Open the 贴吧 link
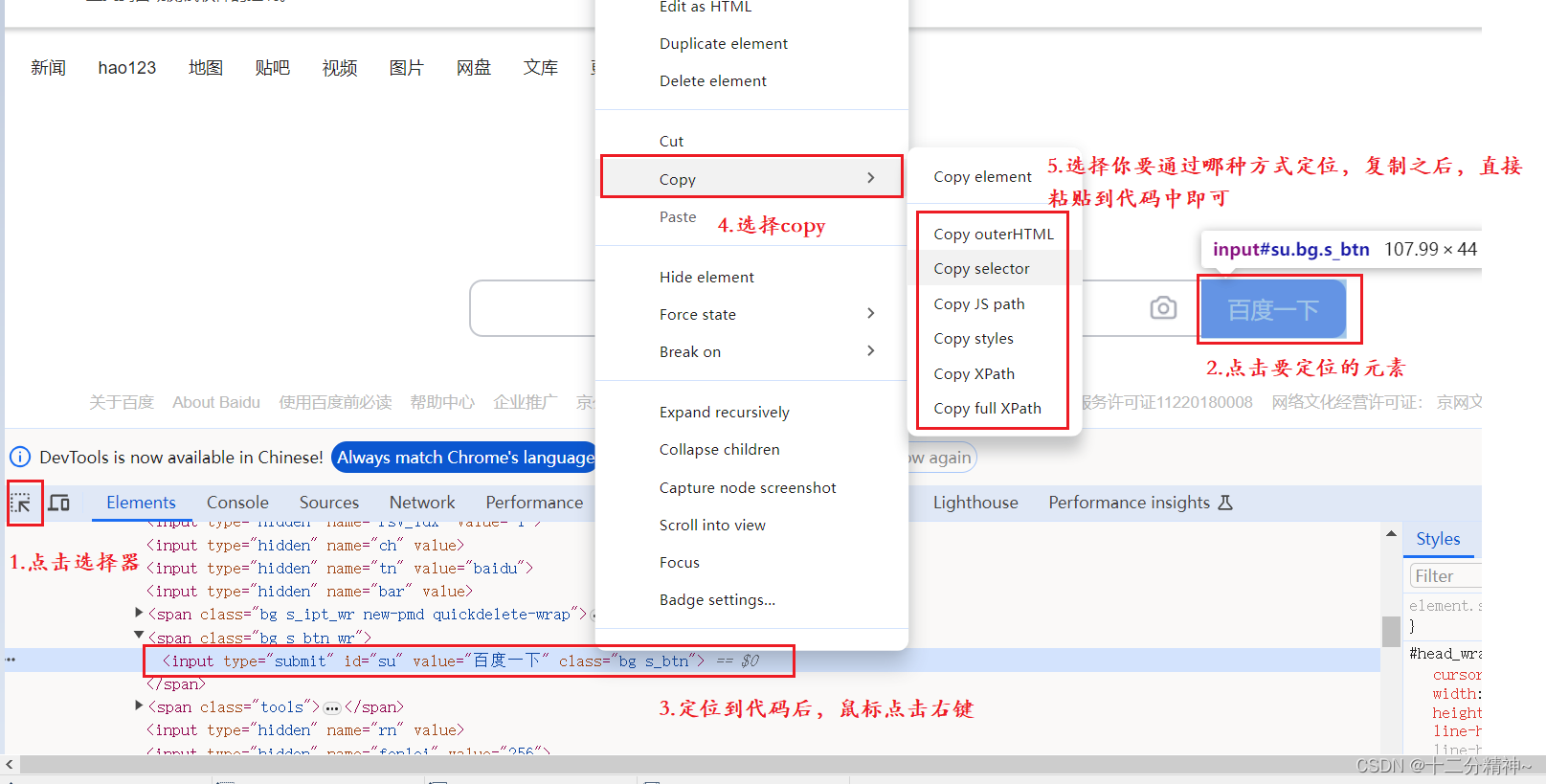The image size is (1546, 784). click(273, 68)
